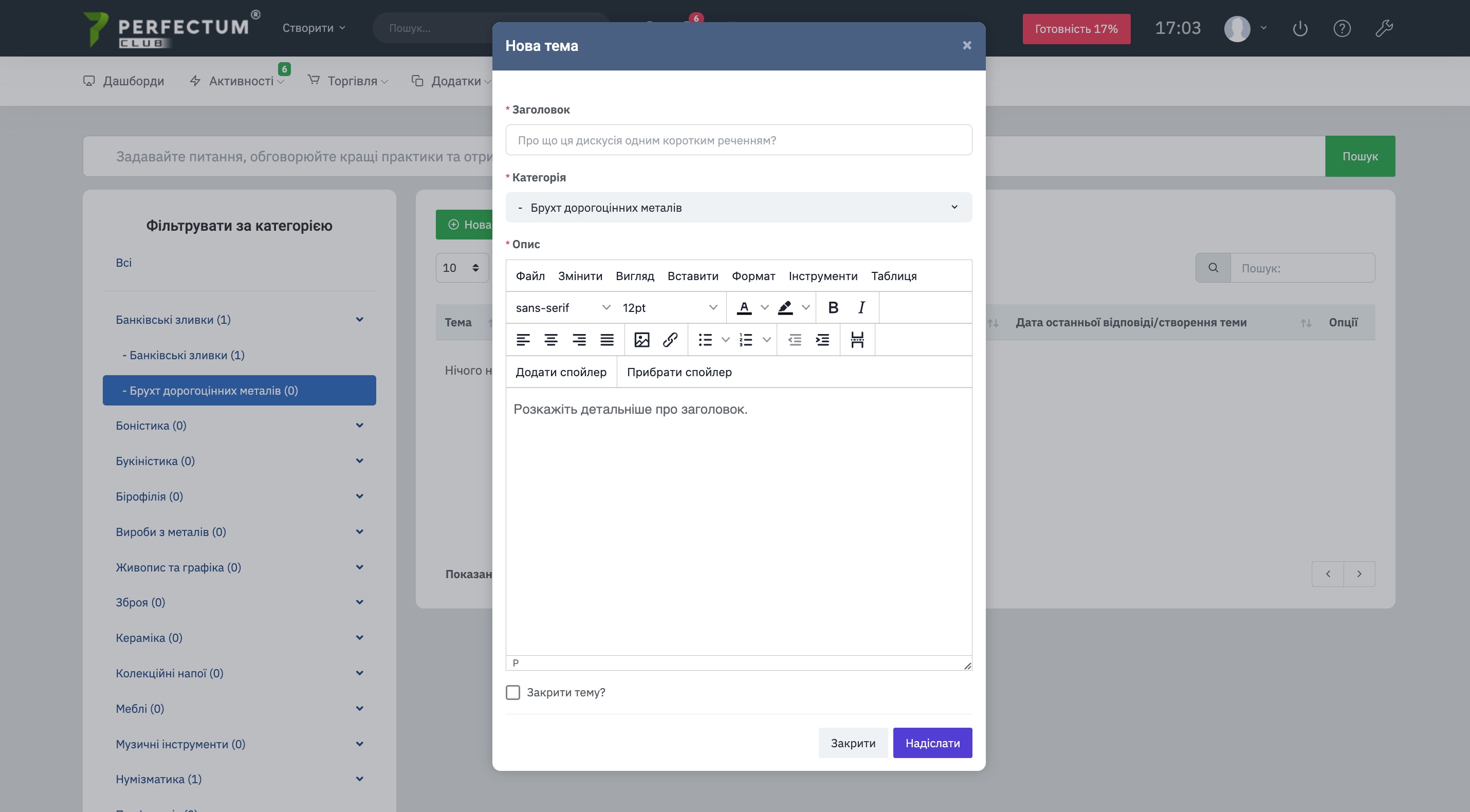
Task: Justify the text alignment
Action: (x=607, y=340)
